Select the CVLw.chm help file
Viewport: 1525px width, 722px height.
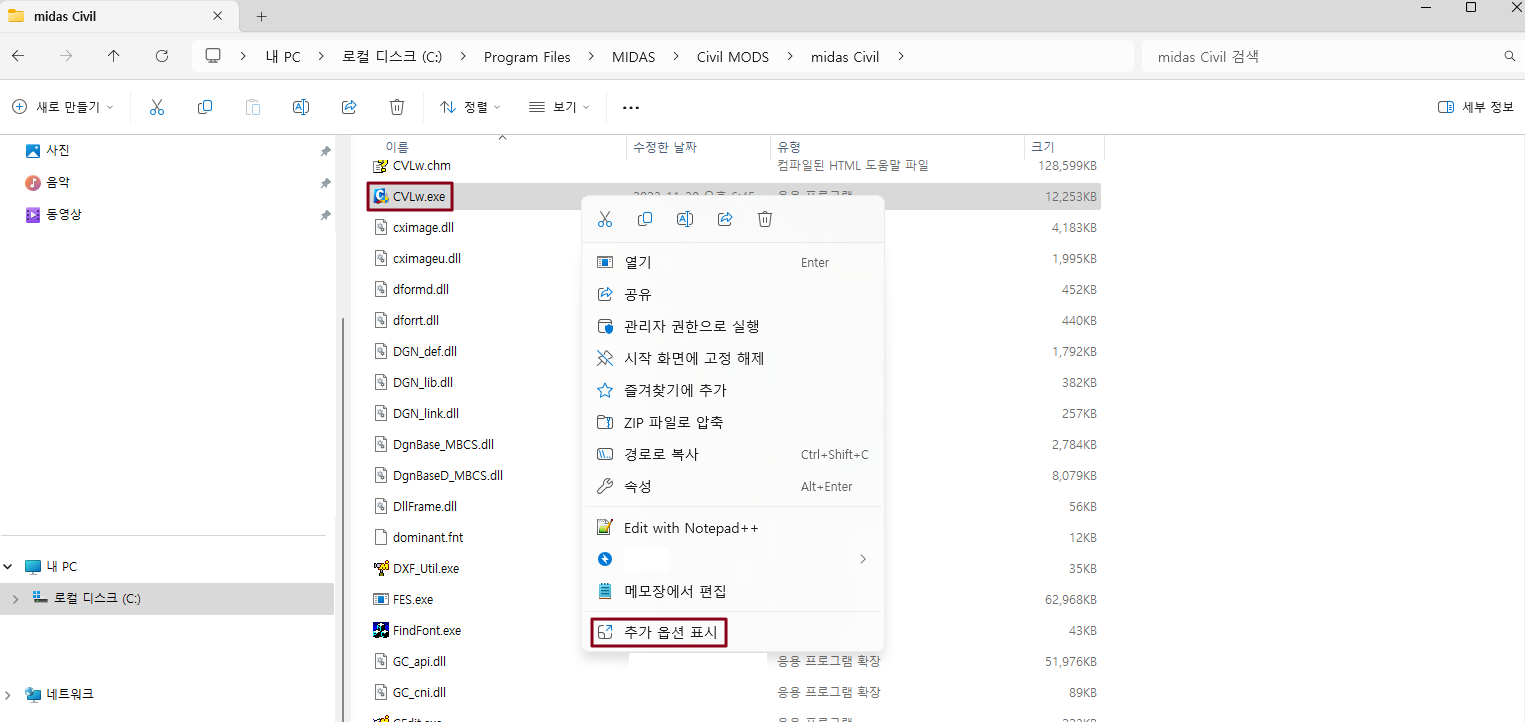click(x=412, y=165)
